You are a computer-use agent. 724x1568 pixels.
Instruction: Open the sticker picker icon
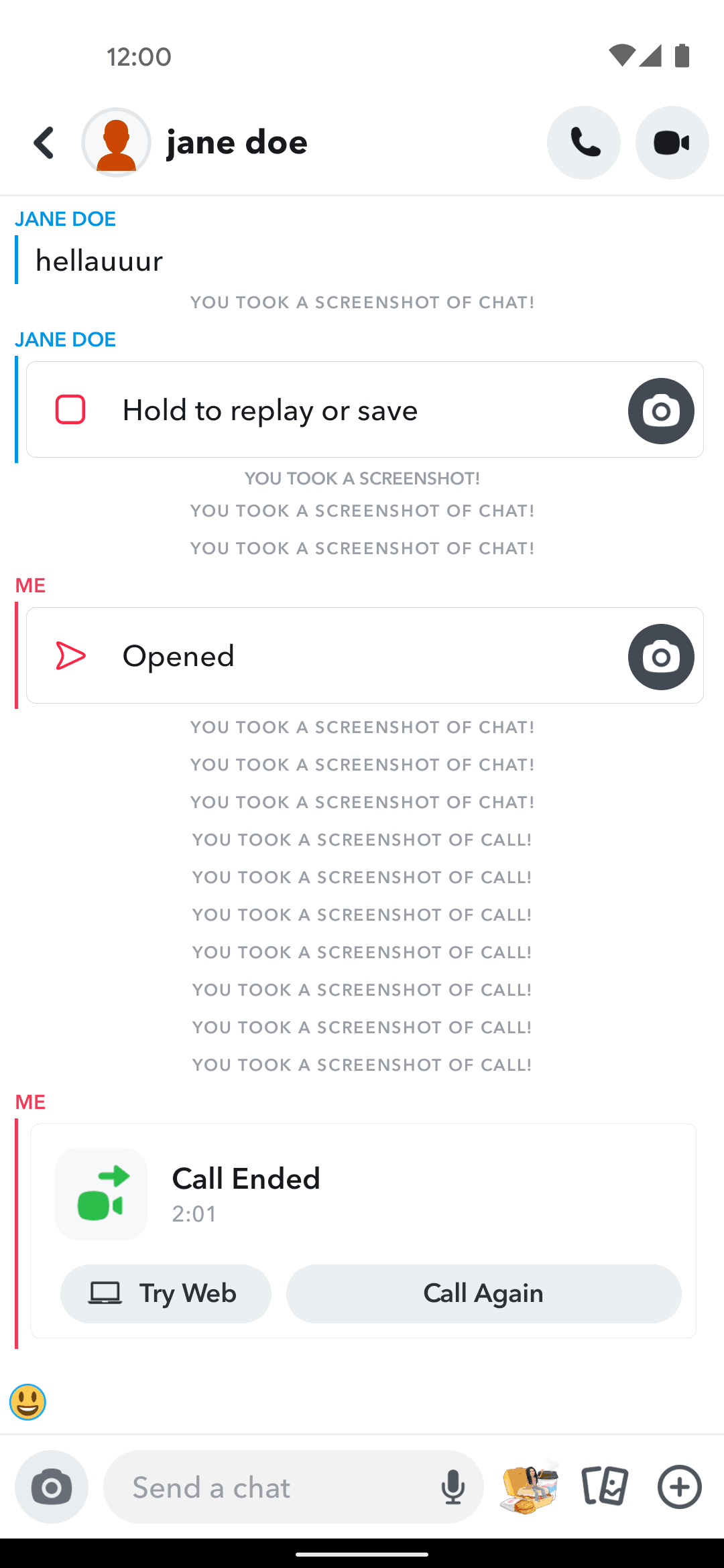pos(530,1488)
